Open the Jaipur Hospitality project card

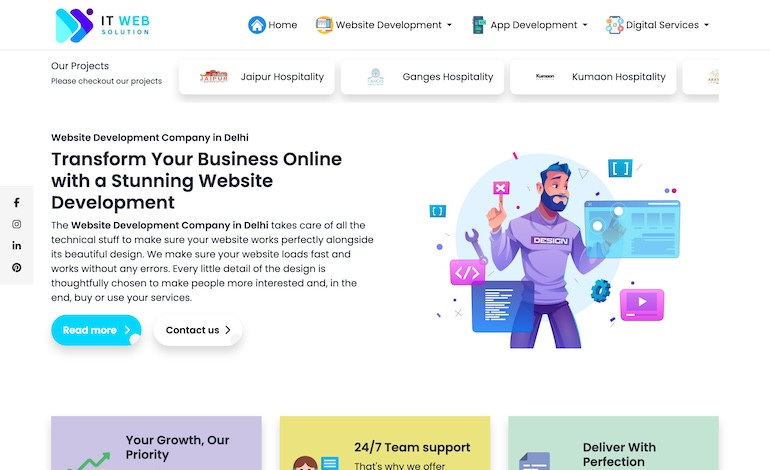tap(257, 77)
